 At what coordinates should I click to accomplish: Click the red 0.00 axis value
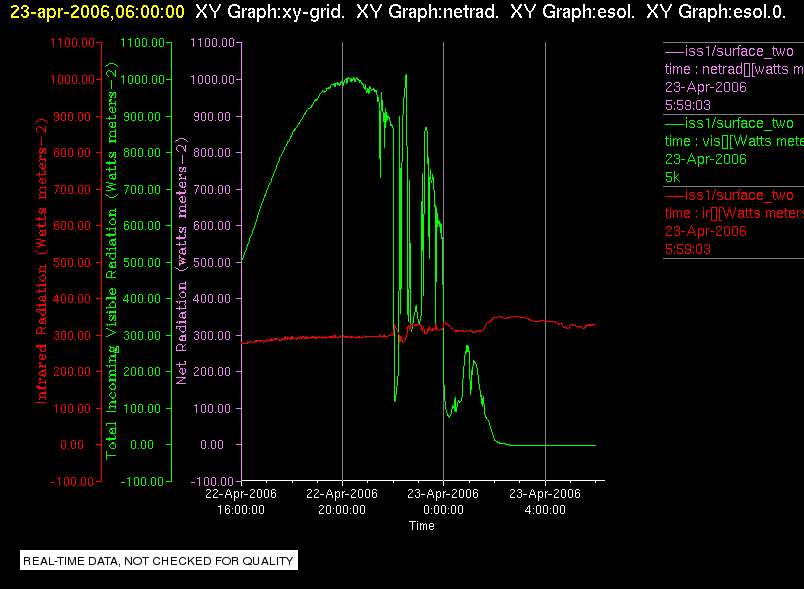point(72,444)
